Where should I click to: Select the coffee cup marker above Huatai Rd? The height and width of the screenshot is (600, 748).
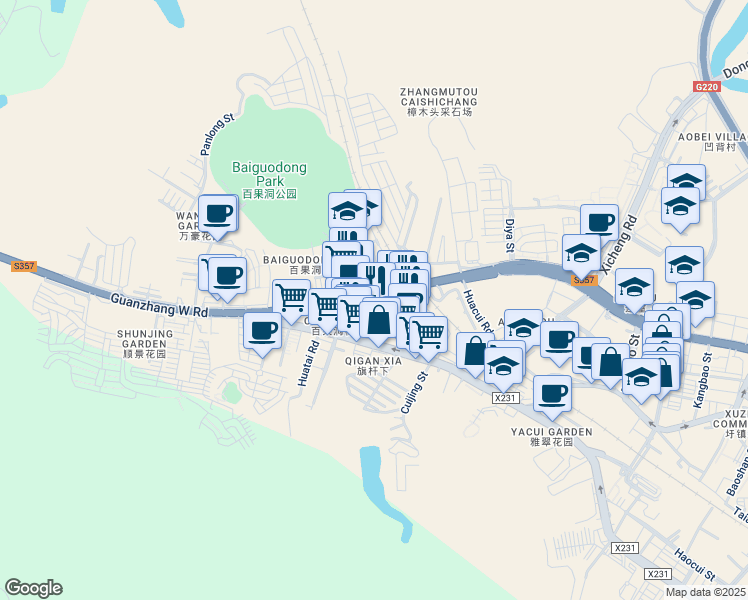point(262,334)
